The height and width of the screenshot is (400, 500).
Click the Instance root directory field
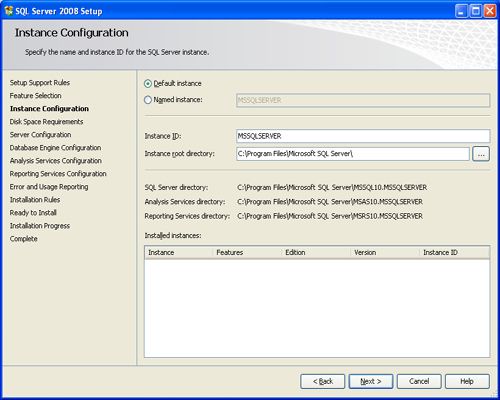pos(353,154)
